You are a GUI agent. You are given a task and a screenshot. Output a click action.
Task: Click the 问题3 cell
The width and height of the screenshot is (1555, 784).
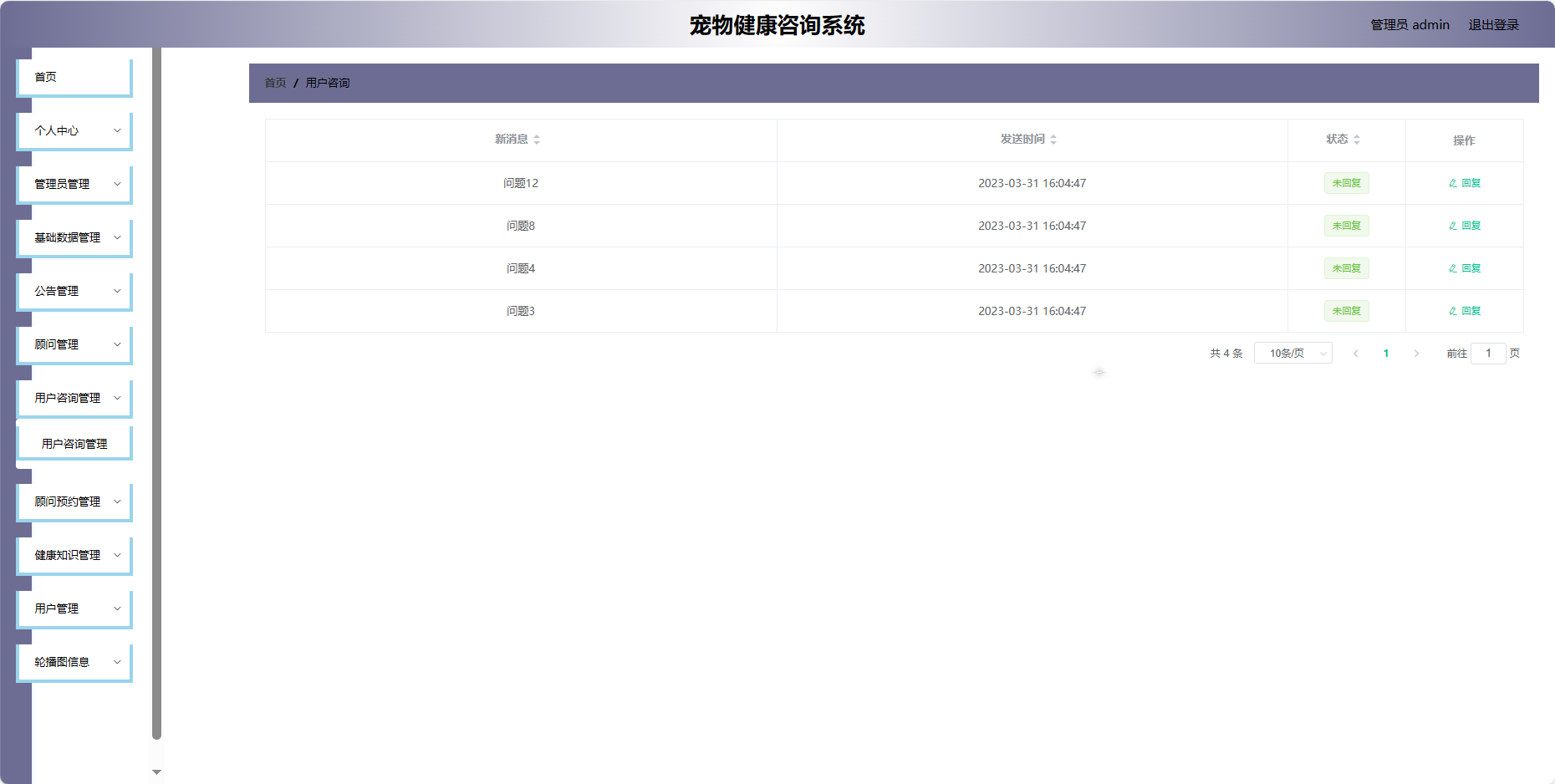pos(521,311)
